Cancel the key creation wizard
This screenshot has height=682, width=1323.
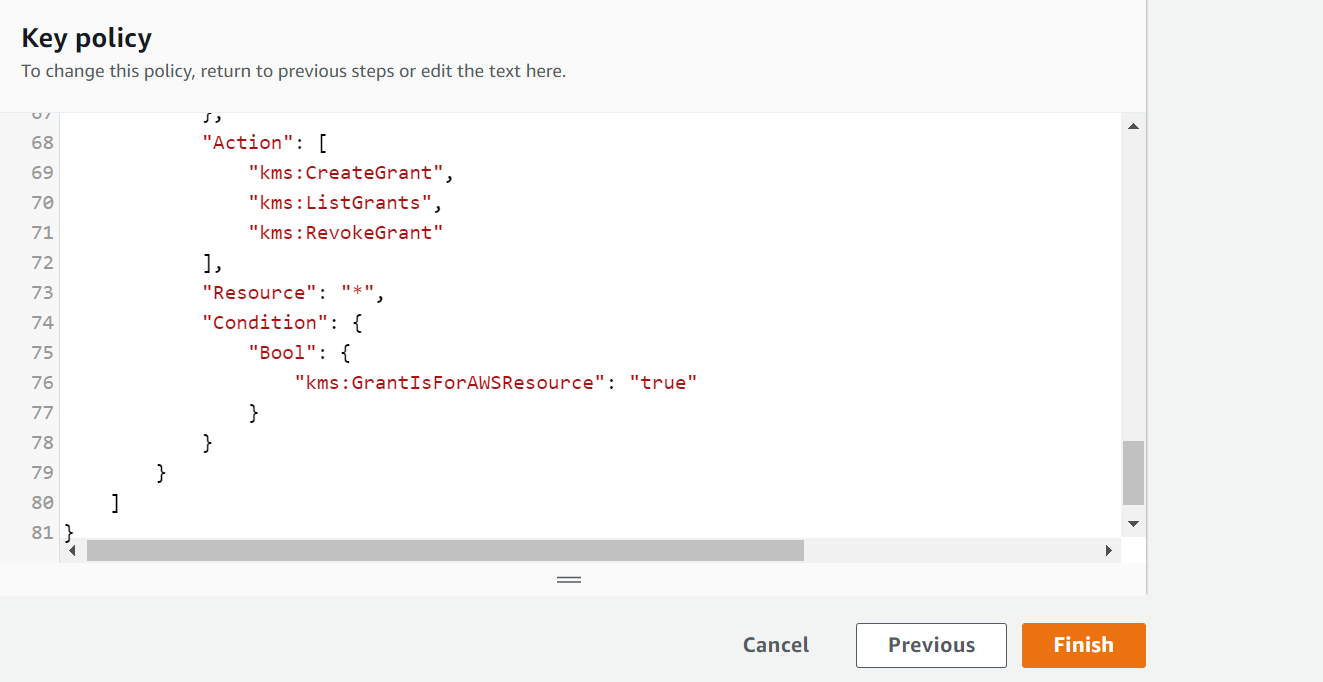point(776,645)
